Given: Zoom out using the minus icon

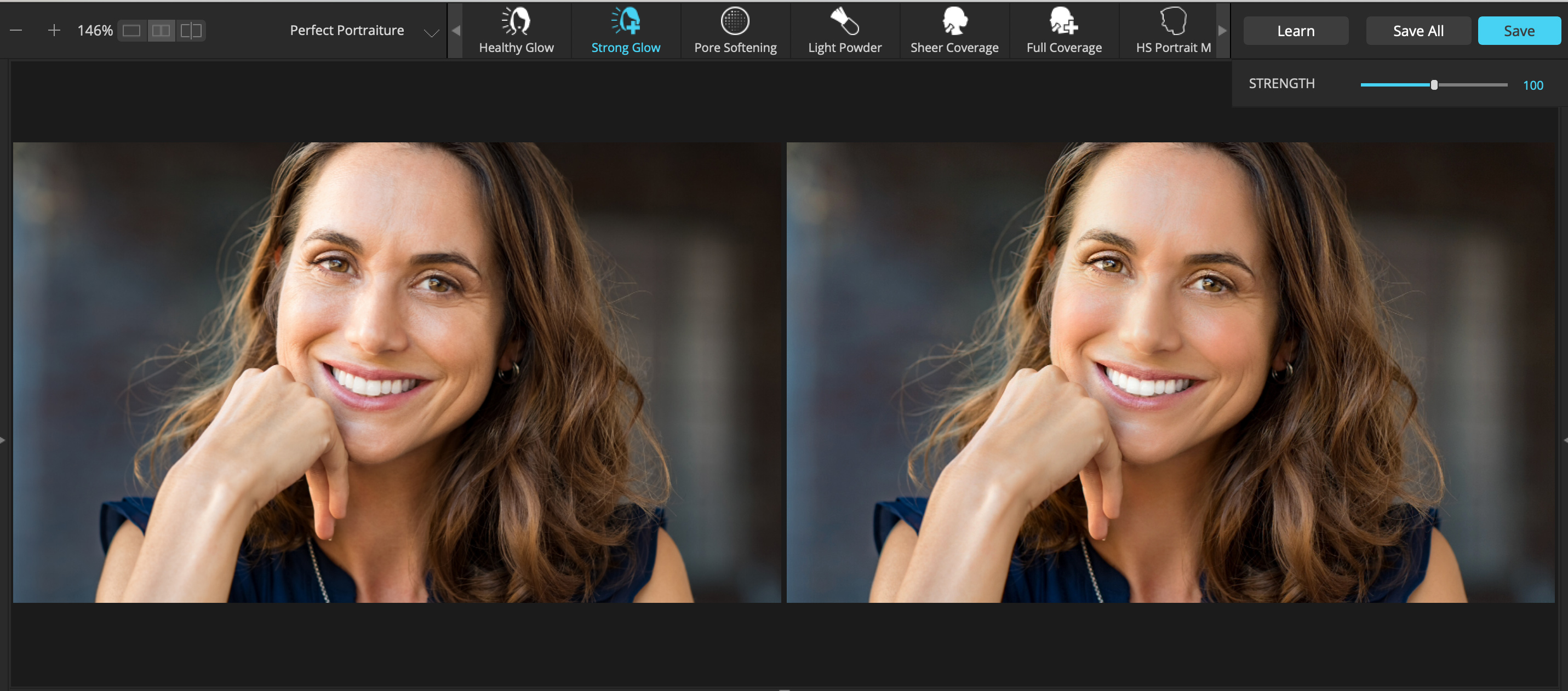Looking at the screenshot, I should pyautogui.click(x=16, y=30).
